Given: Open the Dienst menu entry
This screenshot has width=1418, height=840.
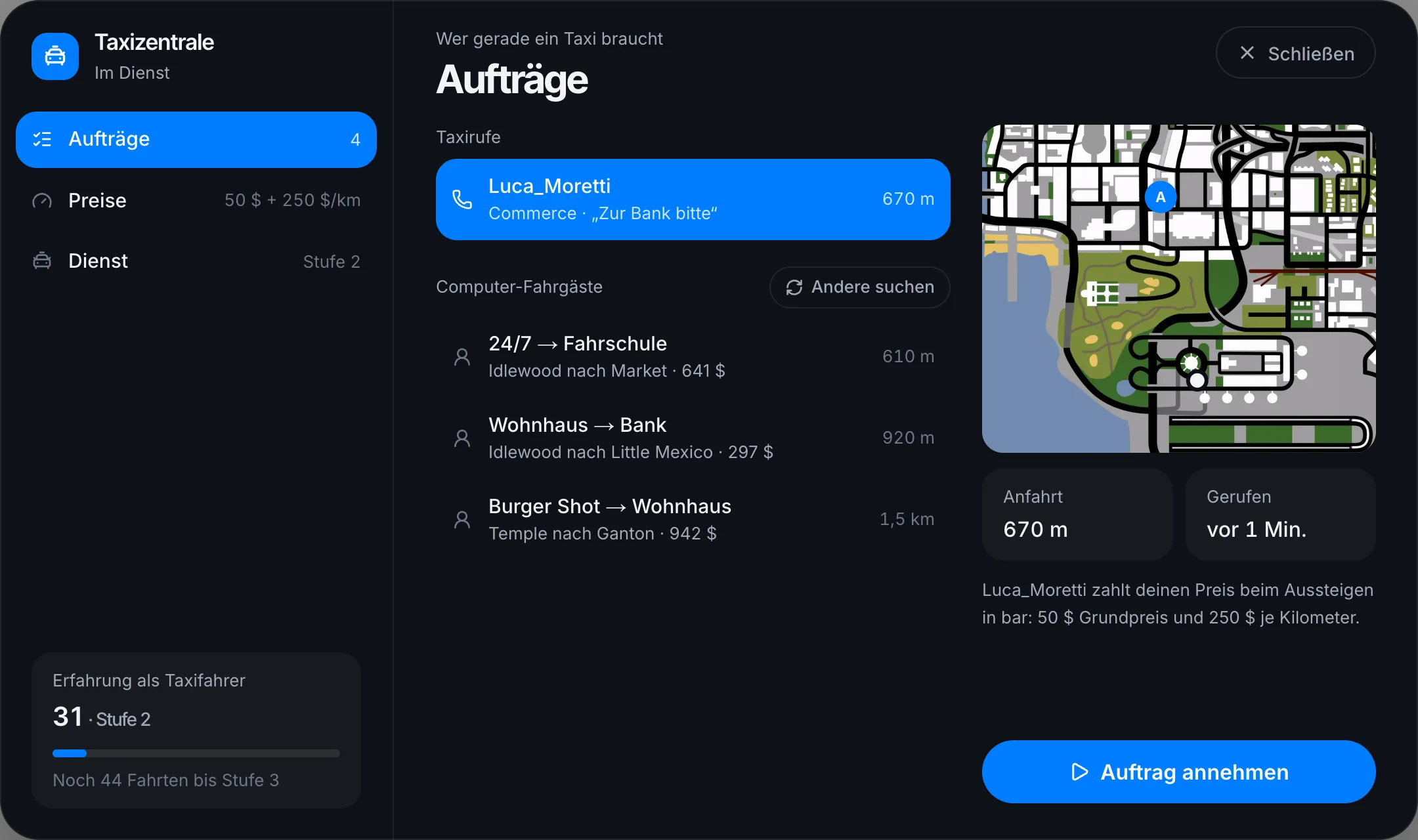Looking at the screenshot, I should [x=196, y=261].
